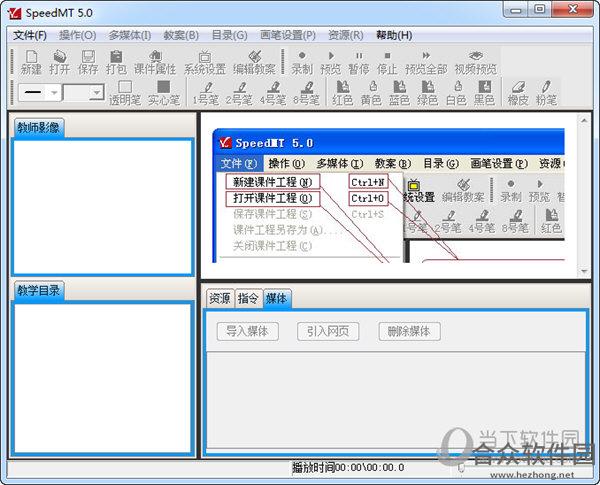Click inside the 教师影像 video area
Screen dimensions: 600x485
coord(103,207)
